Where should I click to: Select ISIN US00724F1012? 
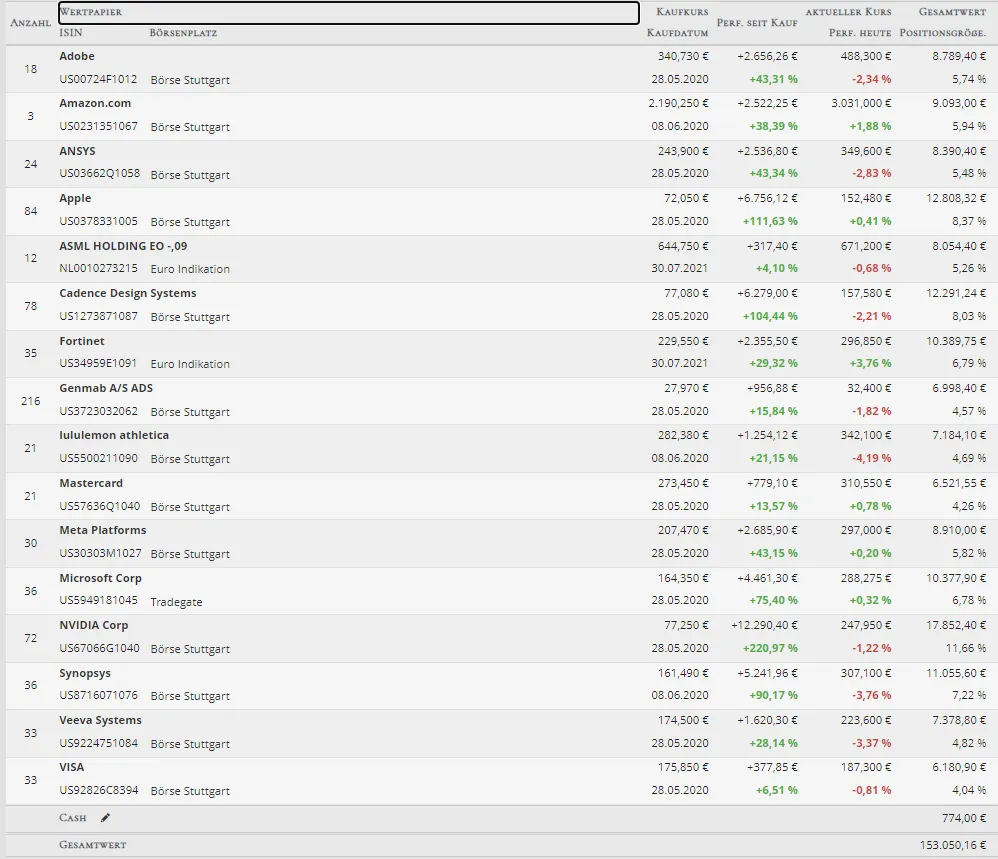point(98,79)
